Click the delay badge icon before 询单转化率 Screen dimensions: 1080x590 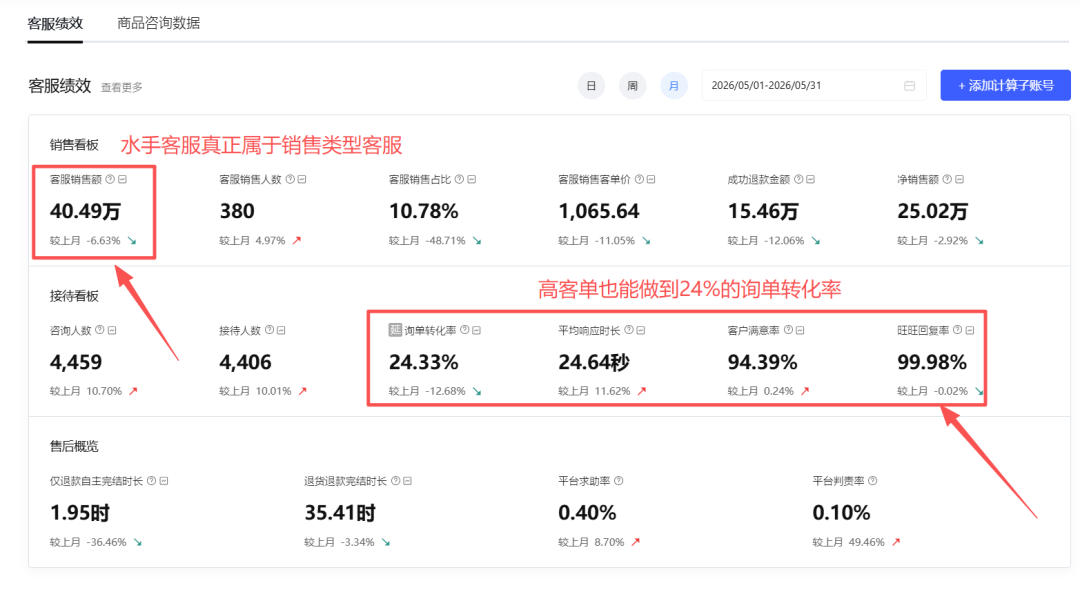tap(395, 330)
